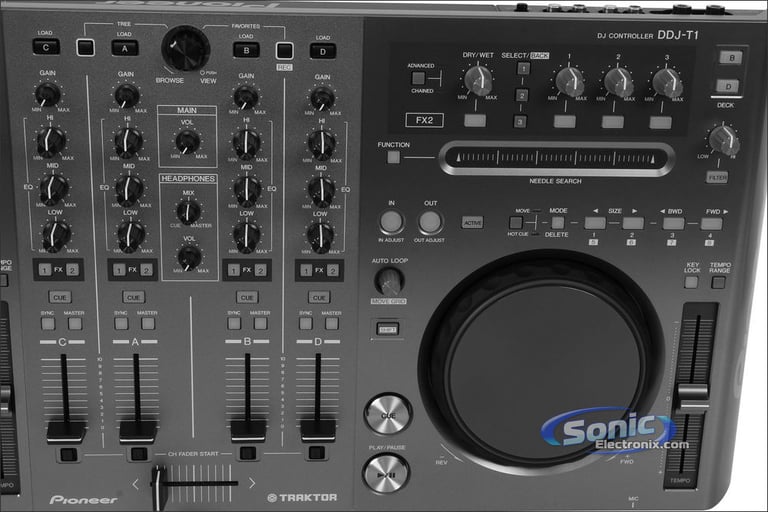768x512 pixels.
Task: Toggle FX 2 on channel D
Action: (333, 270)
